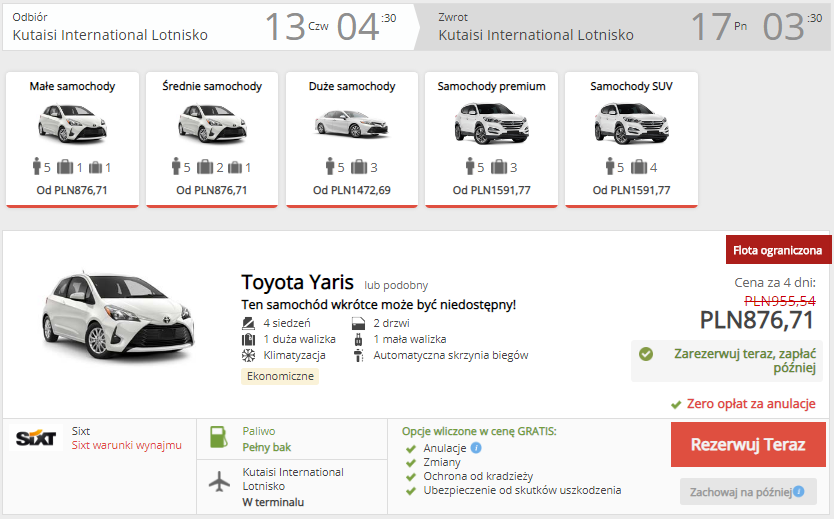Select the Samochody SUV category card
This screenshot has width=834, height=519.
click(631, 139)
